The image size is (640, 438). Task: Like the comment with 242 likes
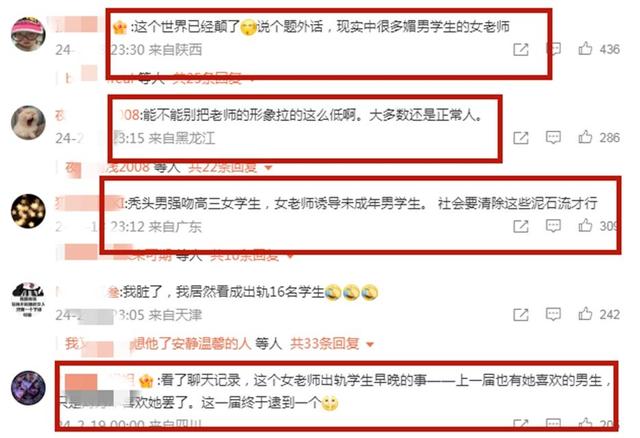(x=585, y=314)
